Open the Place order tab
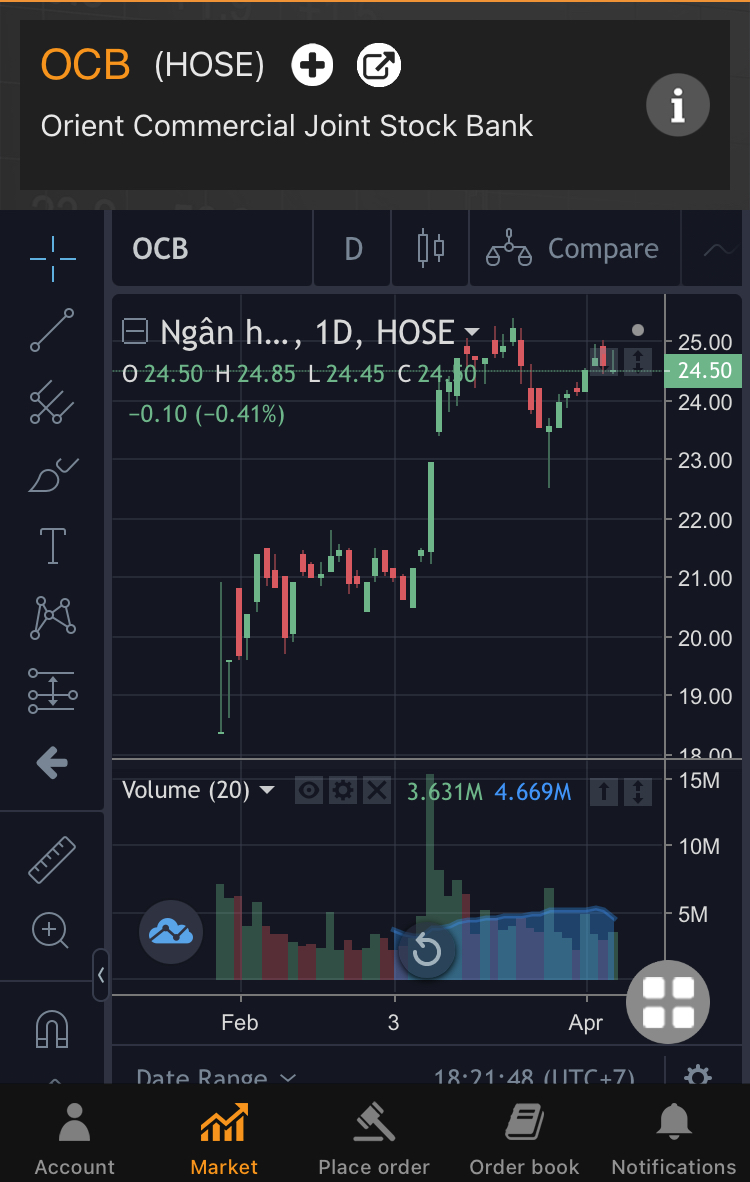Viewport: 750px width, 1182px height. (374, 1137)
